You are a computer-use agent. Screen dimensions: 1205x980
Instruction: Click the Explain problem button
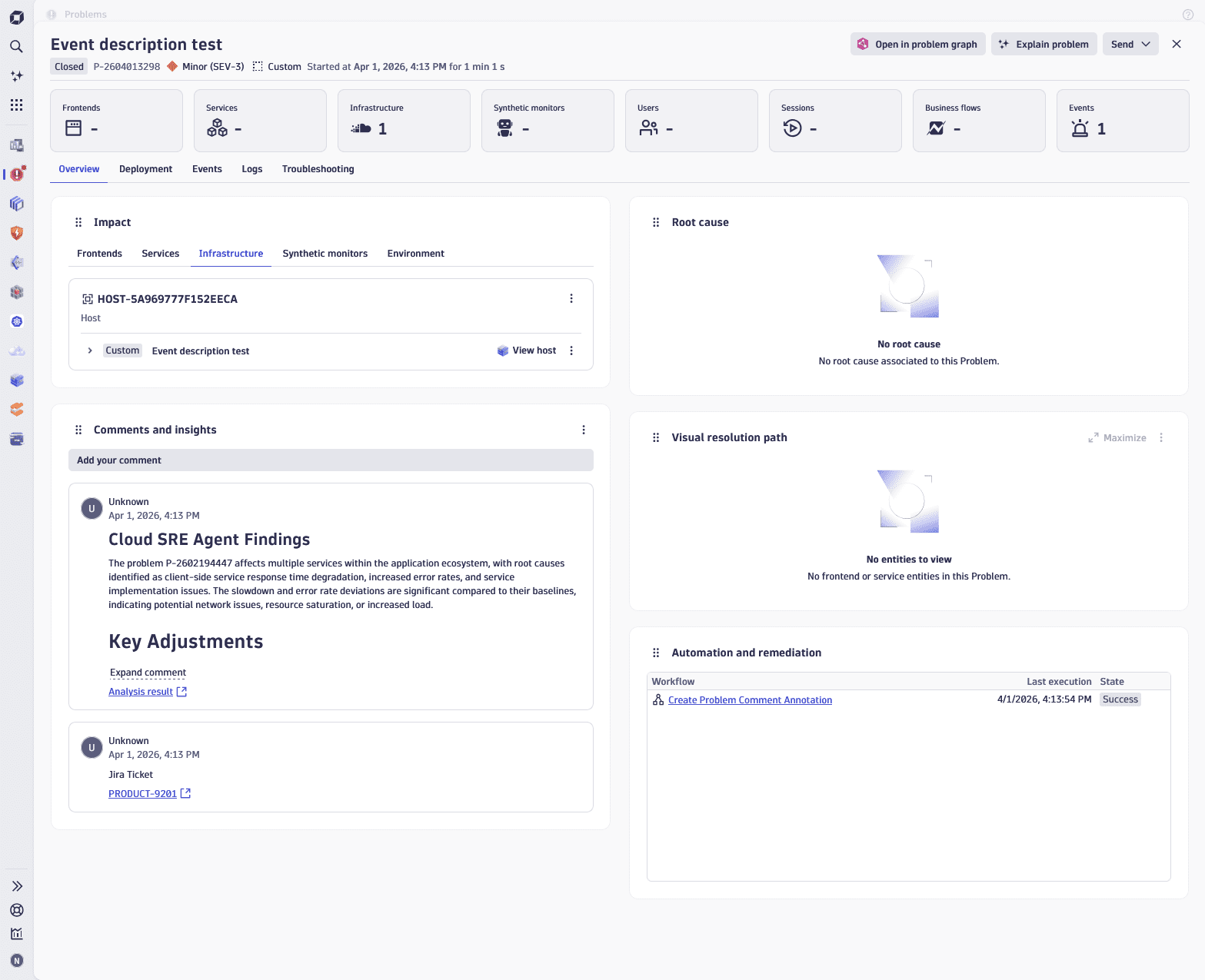(x=1044, y=44)
